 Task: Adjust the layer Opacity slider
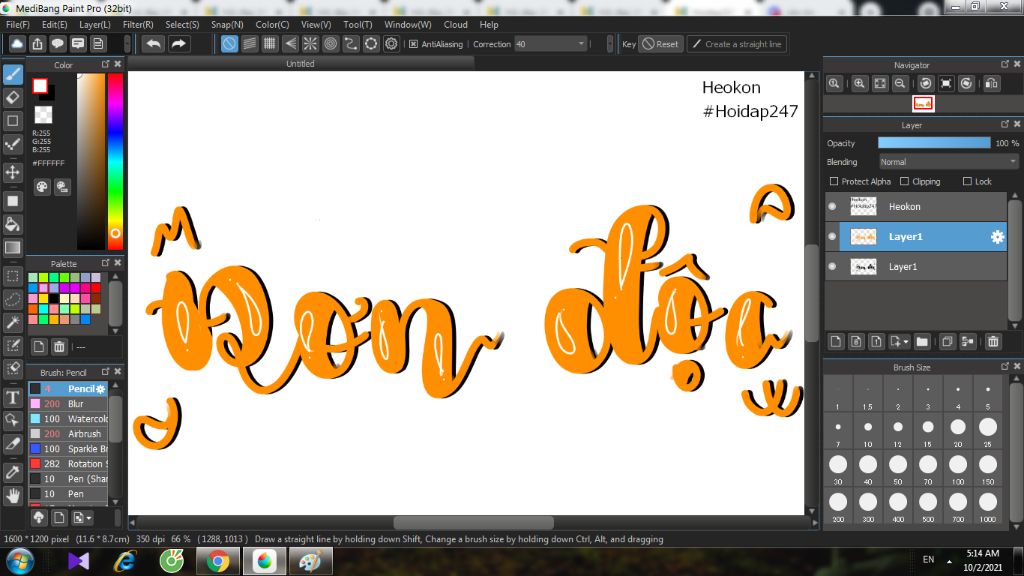tap(934, 143)
